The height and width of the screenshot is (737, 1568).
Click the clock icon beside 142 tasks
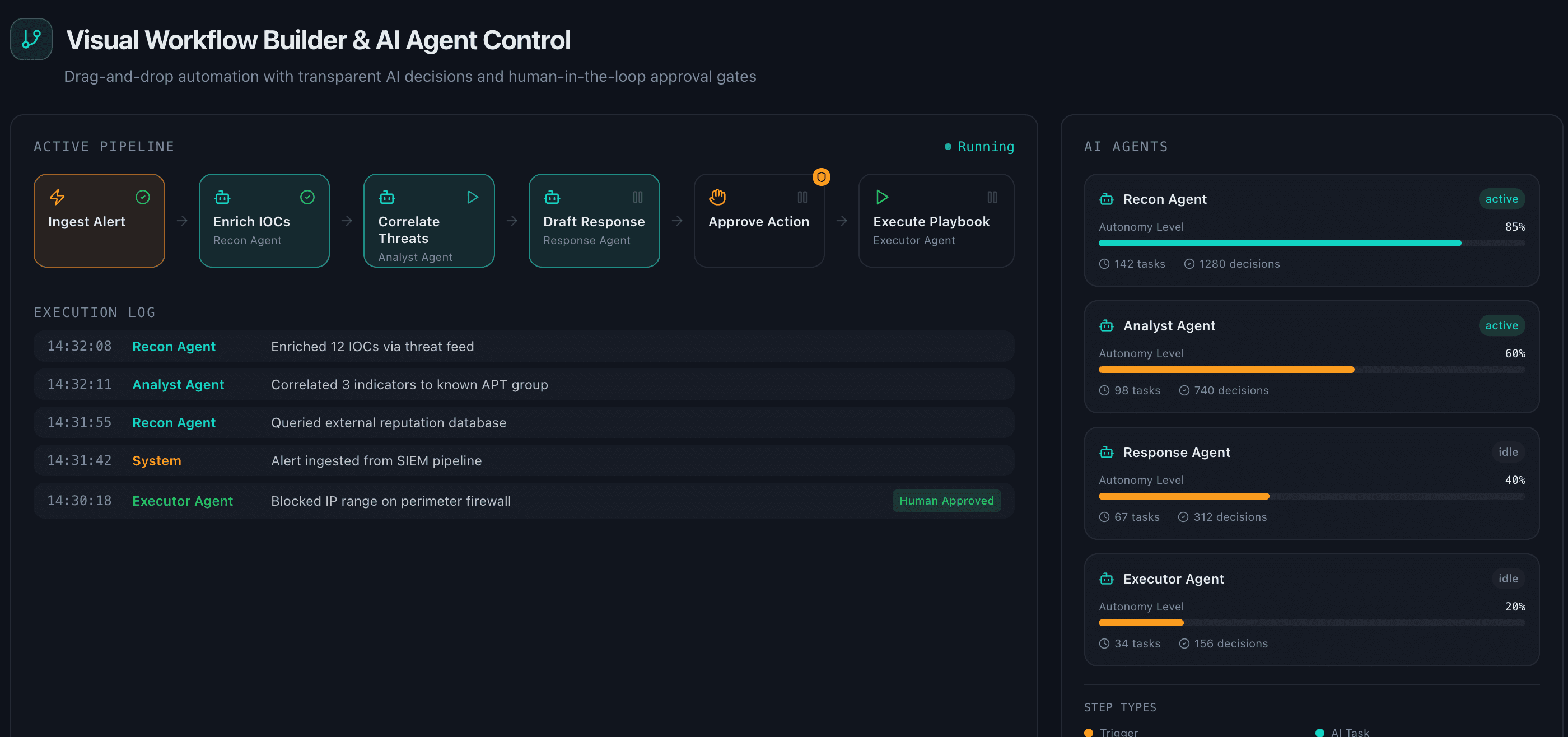(x=1104, y=264)
